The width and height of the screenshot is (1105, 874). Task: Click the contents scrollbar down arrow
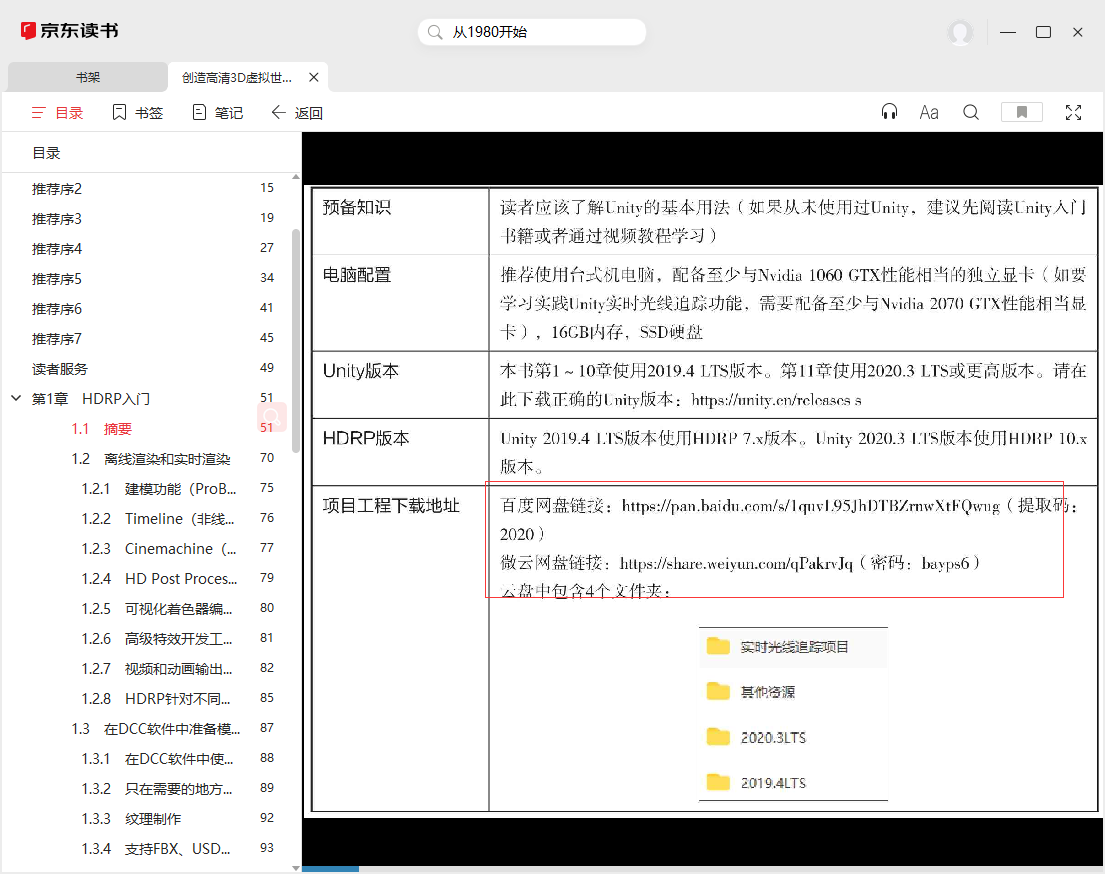coord(296,868)
